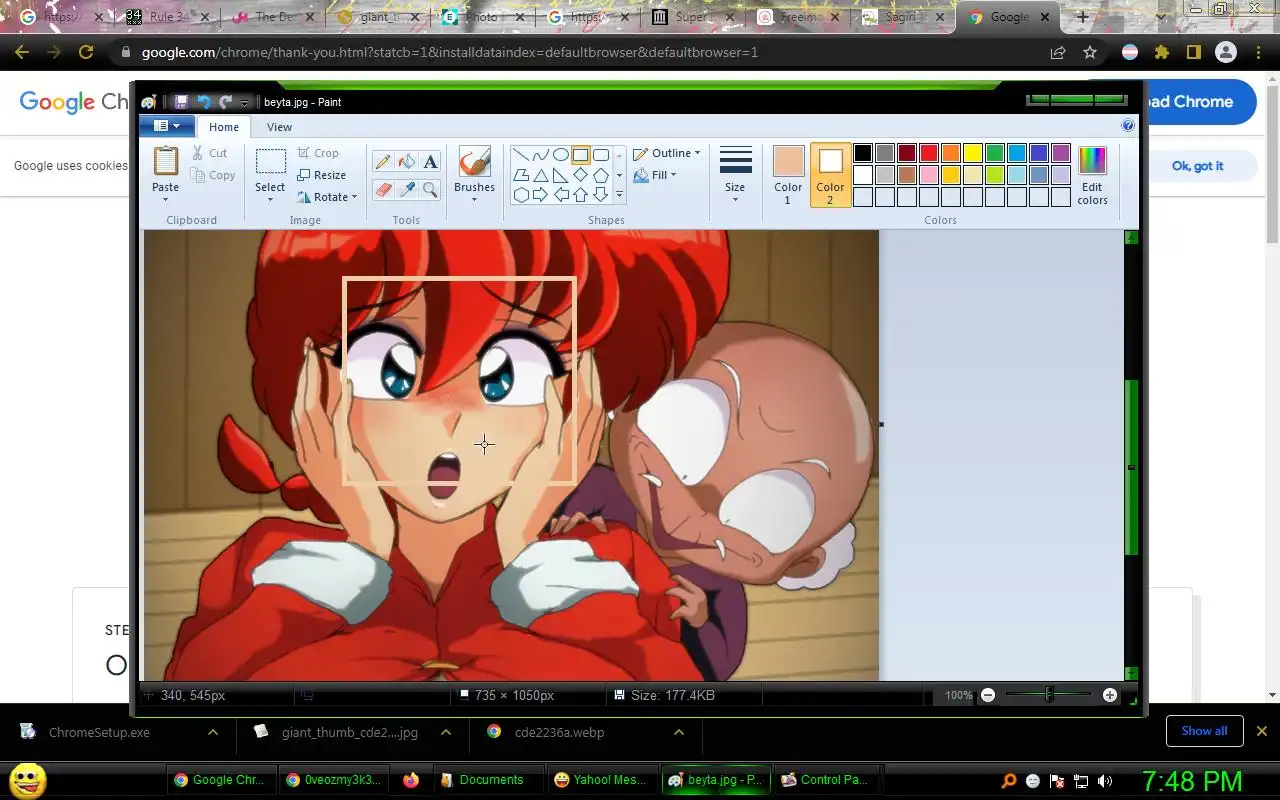
Task: Click the Crop button
Action: tap(318, 153)
